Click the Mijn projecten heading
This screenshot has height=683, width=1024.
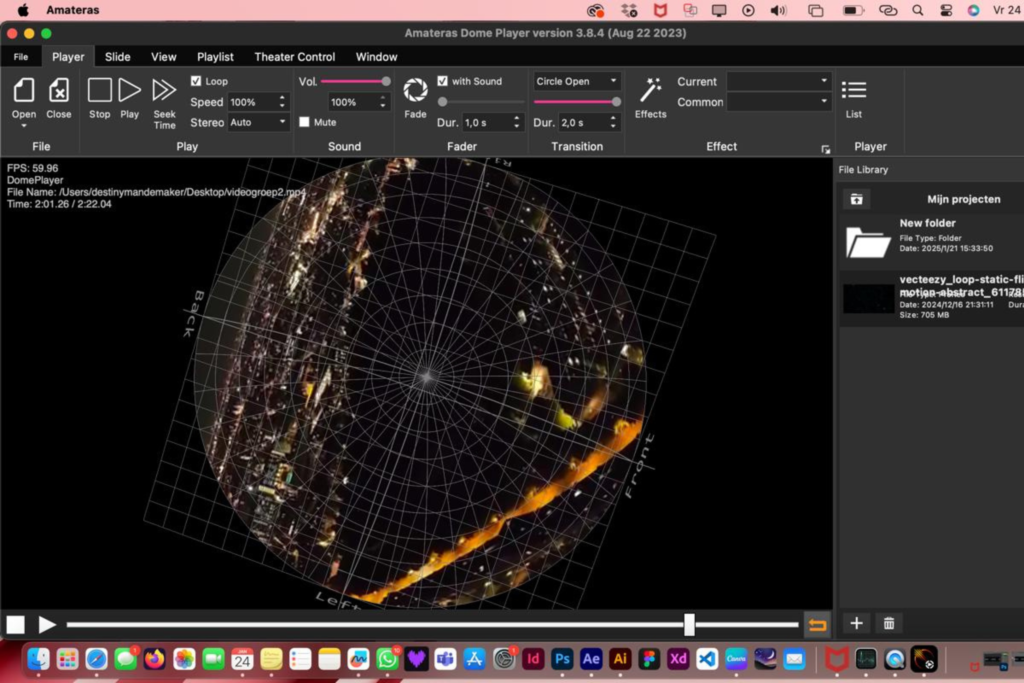pos(963,199)
